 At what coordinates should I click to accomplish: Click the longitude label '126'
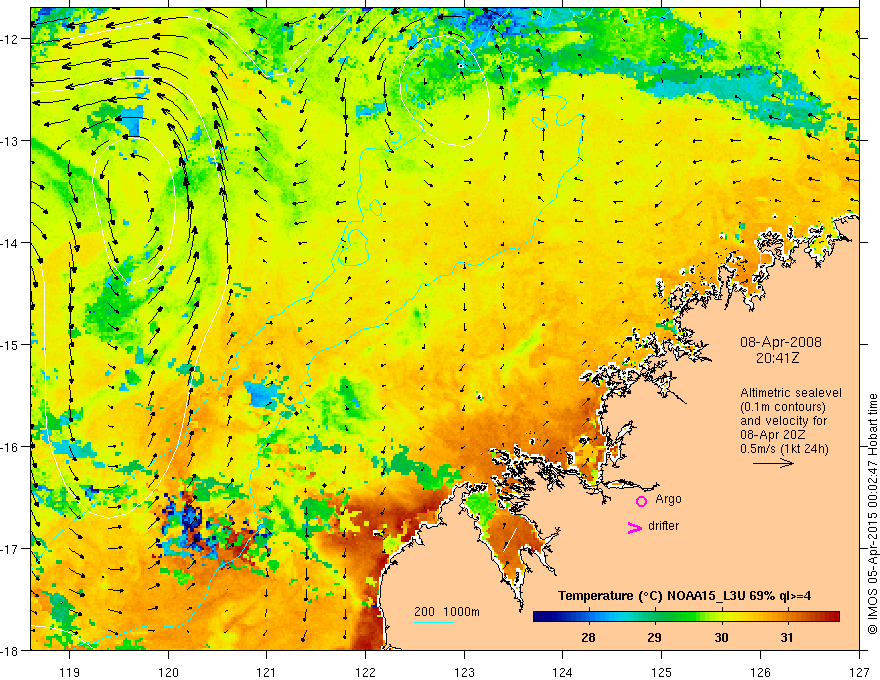click(760, 672)
